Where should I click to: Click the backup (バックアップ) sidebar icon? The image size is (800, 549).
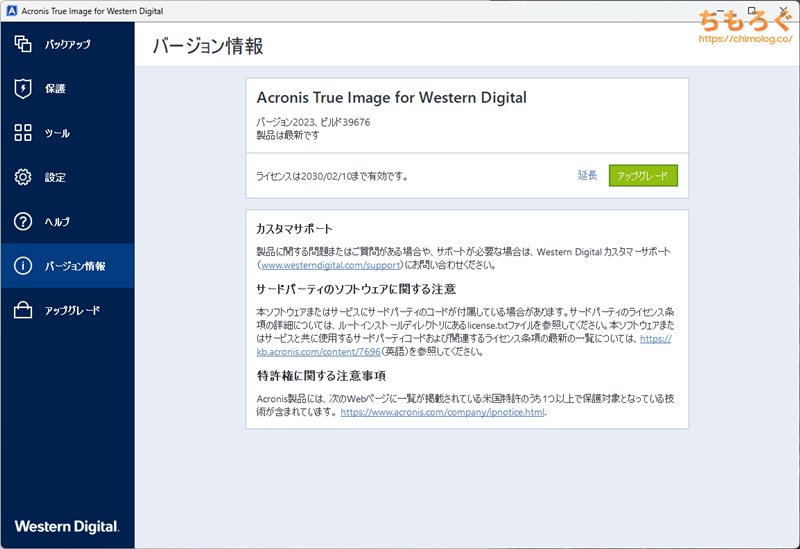click(23, 44)
